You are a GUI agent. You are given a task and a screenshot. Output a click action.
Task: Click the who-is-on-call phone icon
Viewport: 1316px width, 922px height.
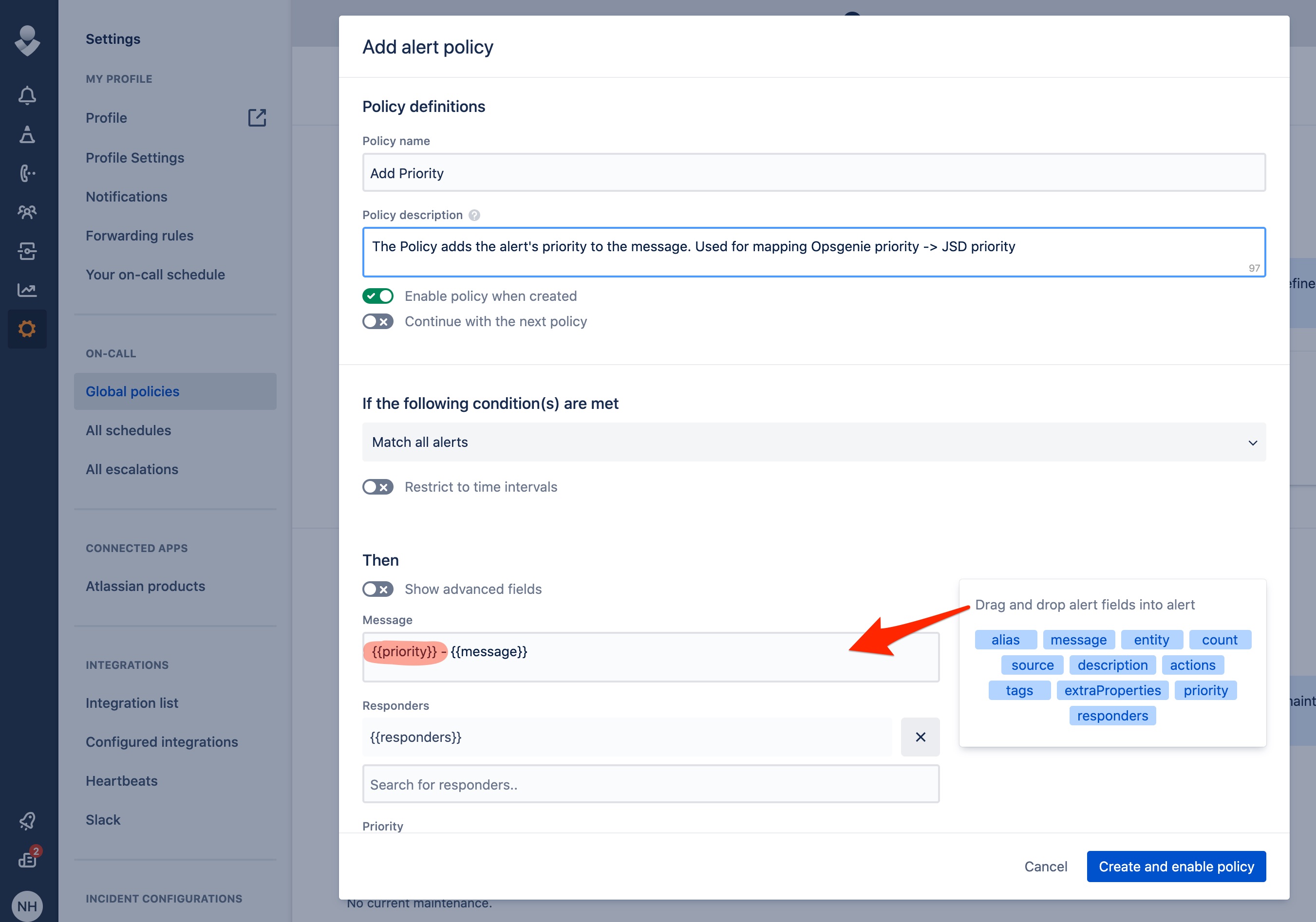pos(27,173)
